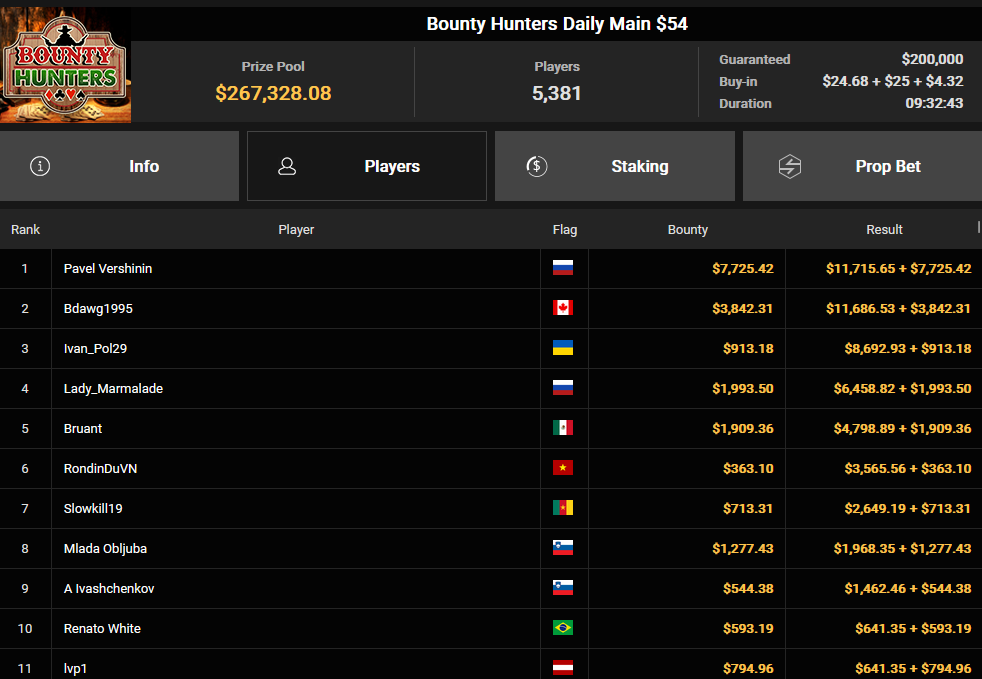
Task: Sort by the Result column header
Action: [x=884, y=230]
